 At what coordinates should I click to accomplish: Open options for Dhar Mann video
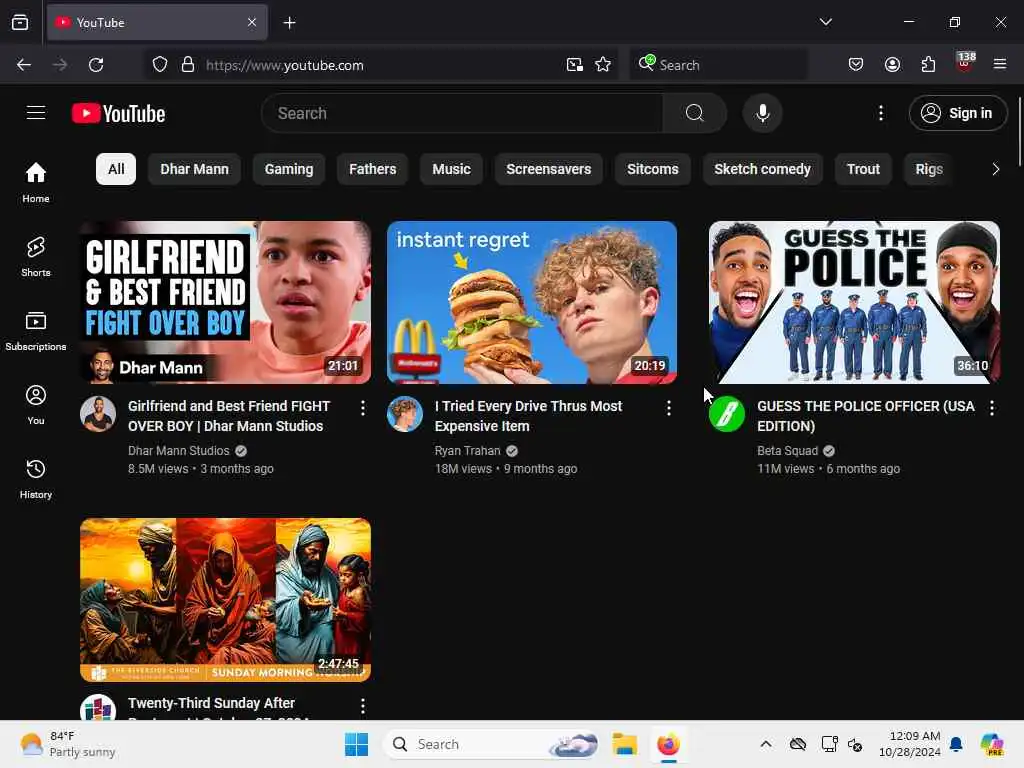click(x=362, y=408)
